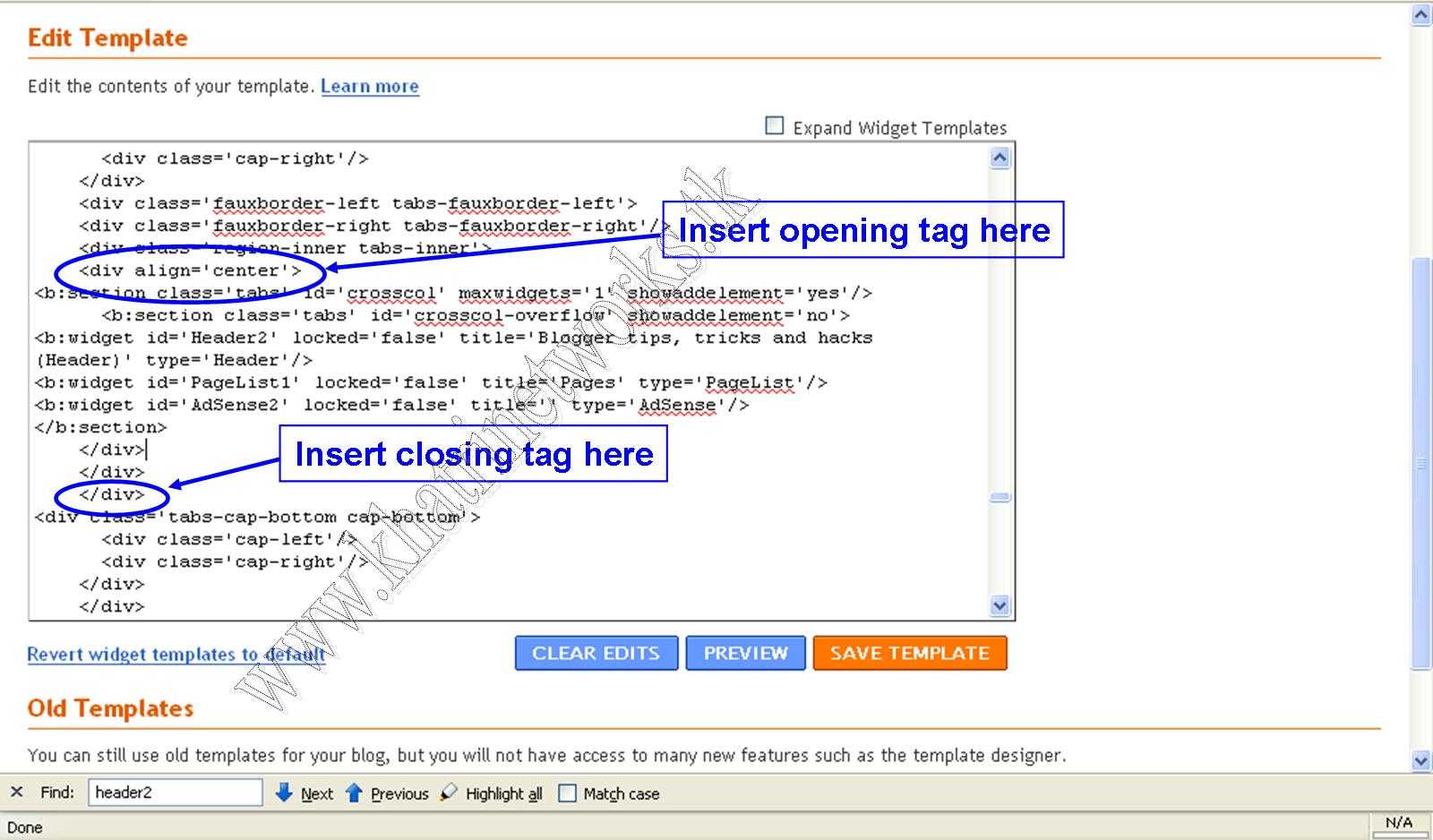Click the tabs-cap-bottom div code line
Viewport: 1433px width, 840px height.
tap(257, 517)
